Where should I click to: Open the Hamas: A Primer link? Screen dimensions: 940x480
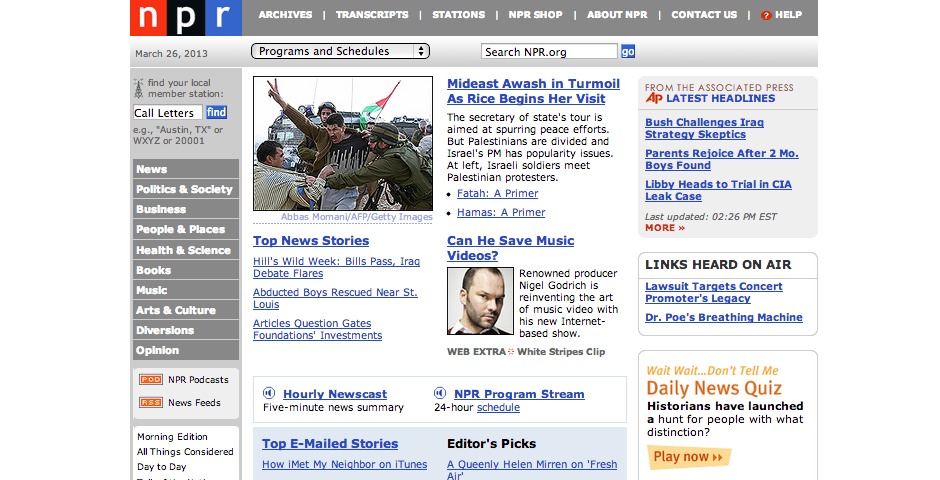501,212
